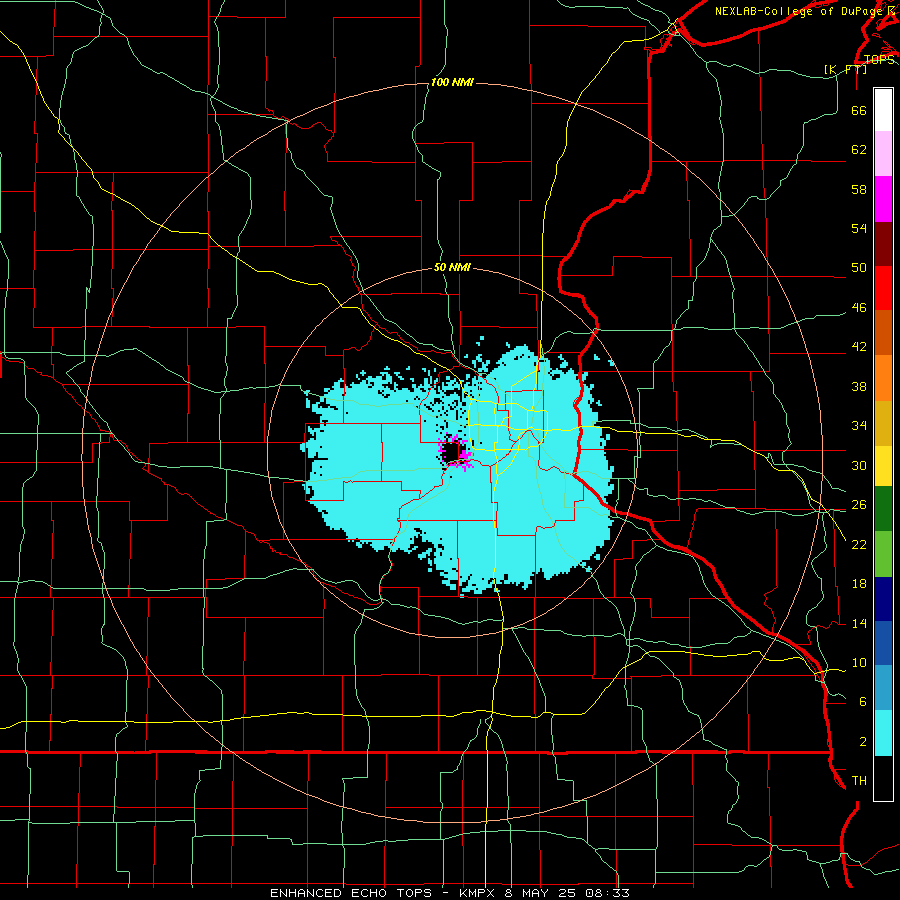900x900 pixels.
Task: Click the white swatch atop the tops legend
Action: 883,110
